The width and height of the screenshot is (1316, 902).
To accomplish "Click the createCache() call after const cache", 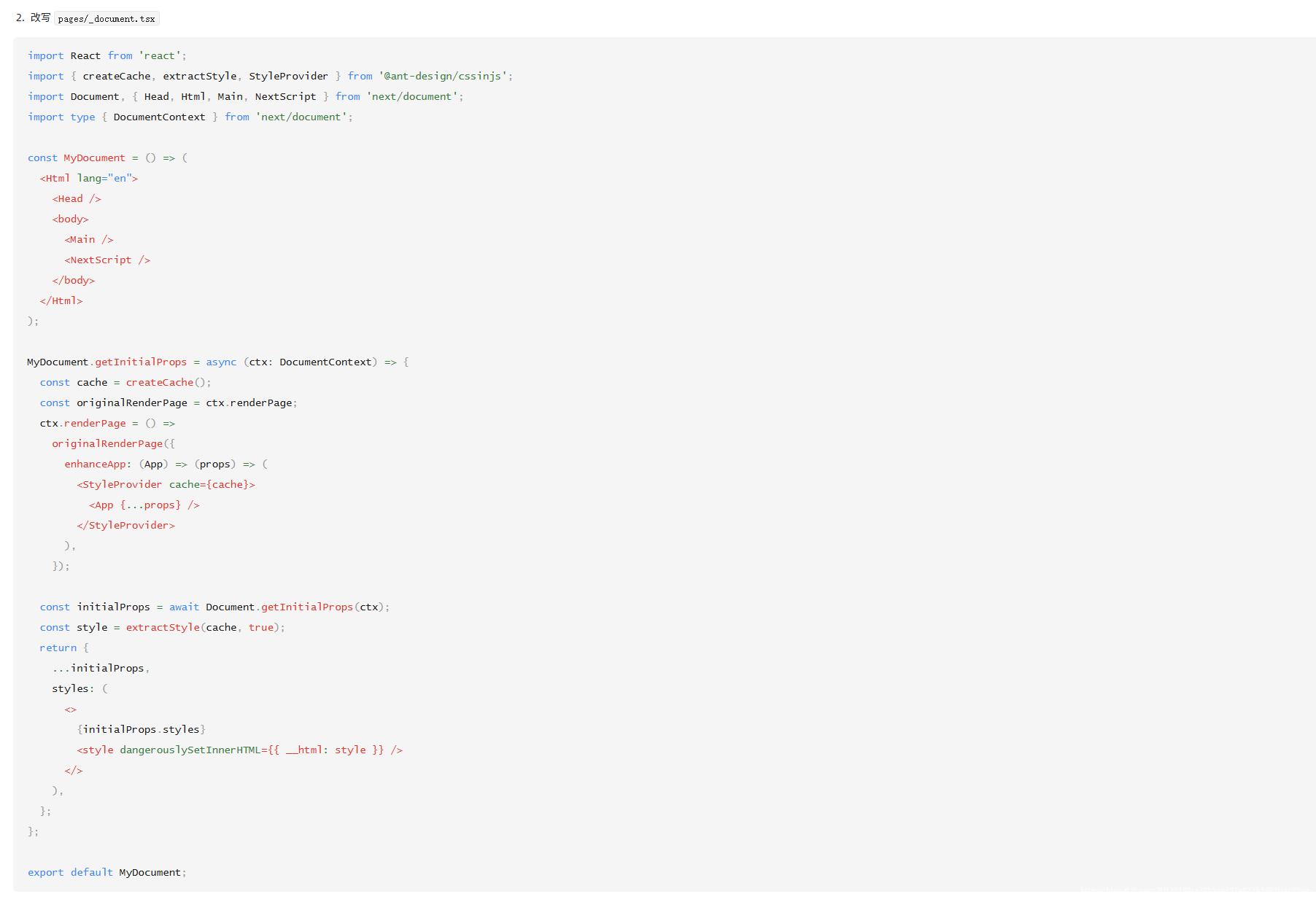I will coord(169,382).
